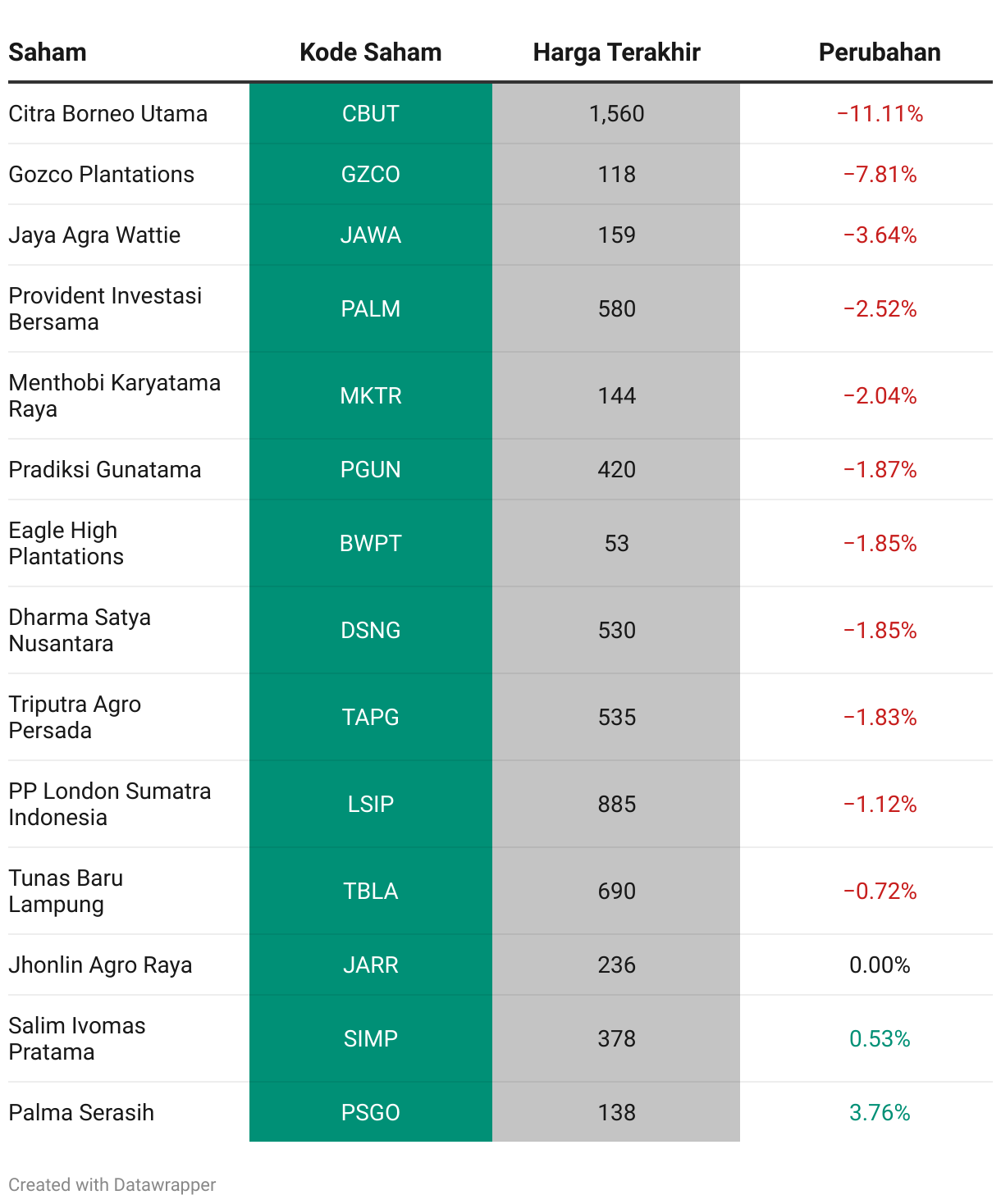Click the Kode Saham column header

click(370, 52)
